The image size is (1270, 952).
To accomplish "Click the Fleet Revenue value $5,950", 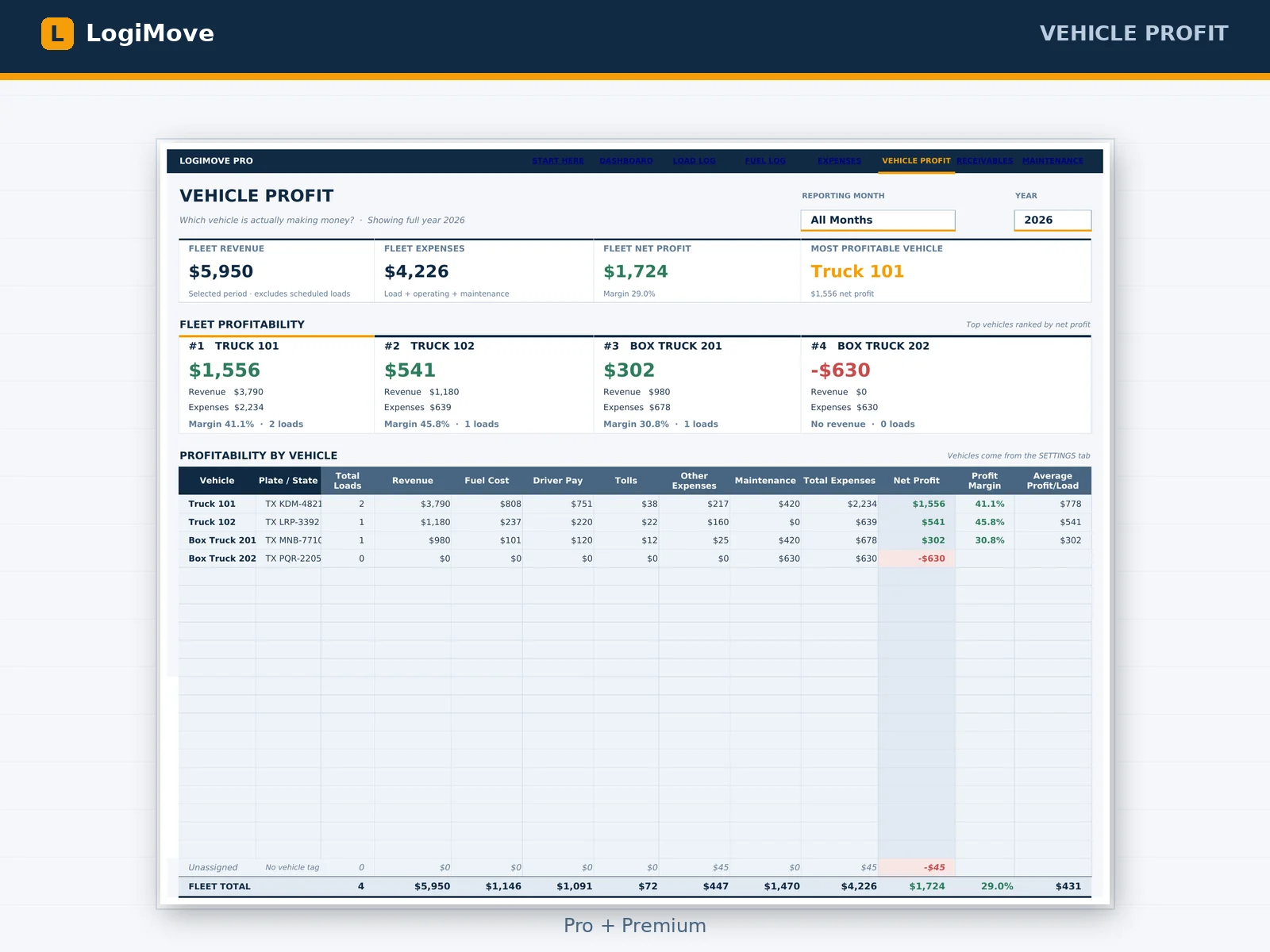I will point(221,271).
